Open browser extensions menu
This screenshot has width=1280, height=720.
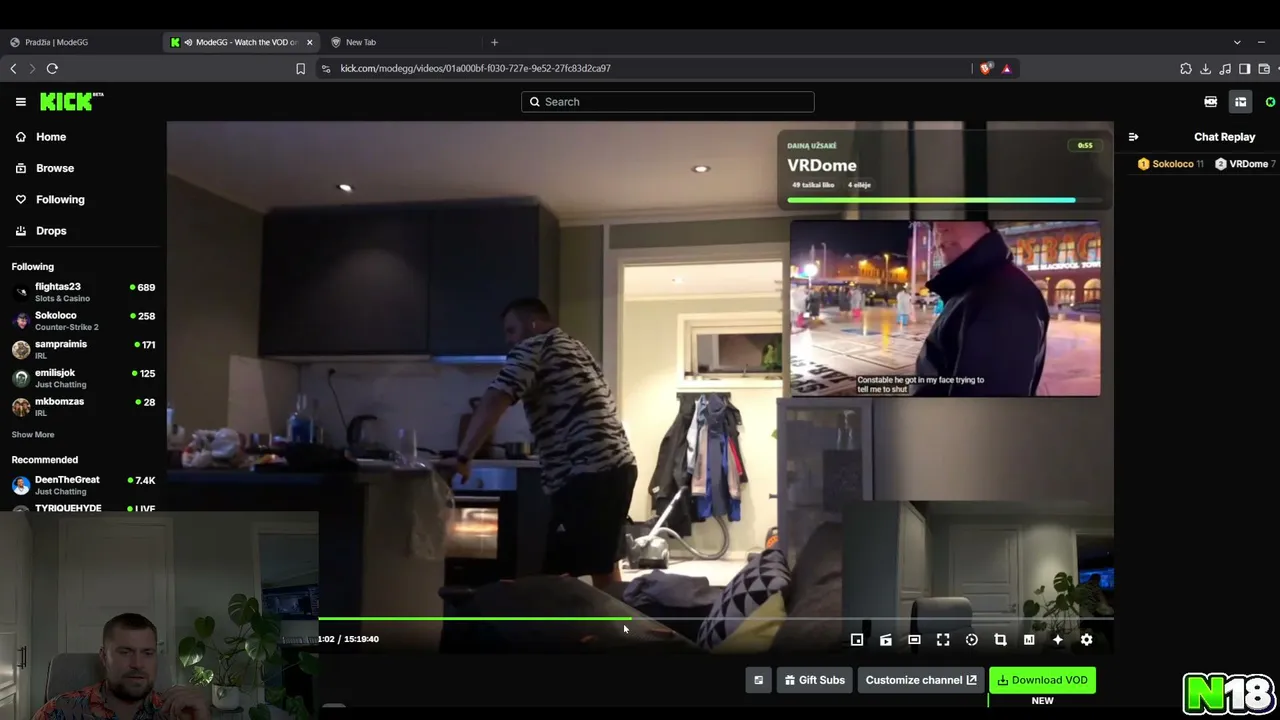pyautogui.click(x=1186, y=69)
